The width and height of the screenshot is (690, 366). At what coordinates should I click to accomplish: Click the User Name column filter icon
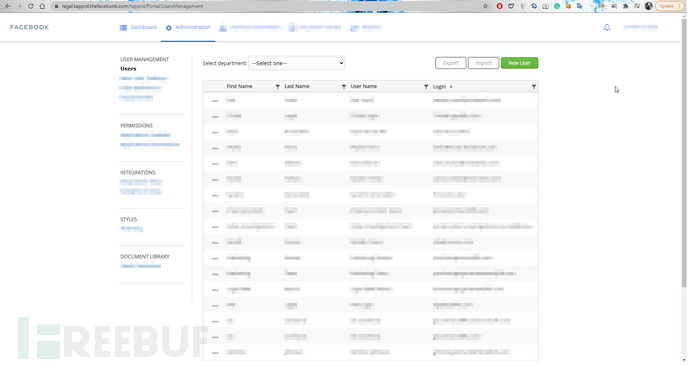point(426,87)
